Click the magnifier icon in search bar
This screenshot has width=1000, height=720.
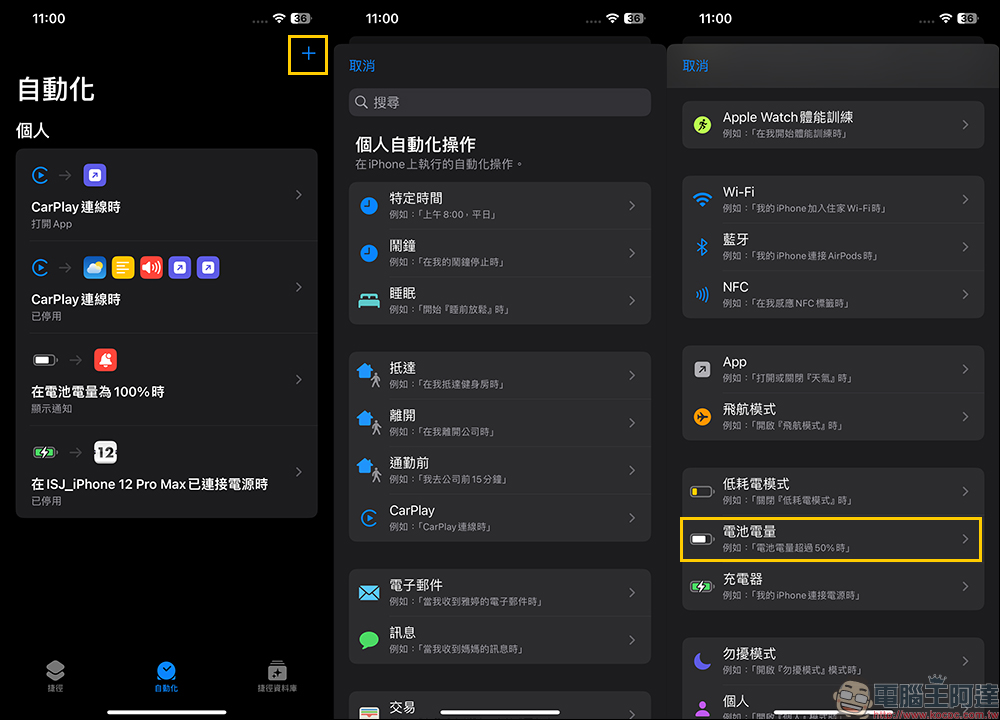[361, 103]
